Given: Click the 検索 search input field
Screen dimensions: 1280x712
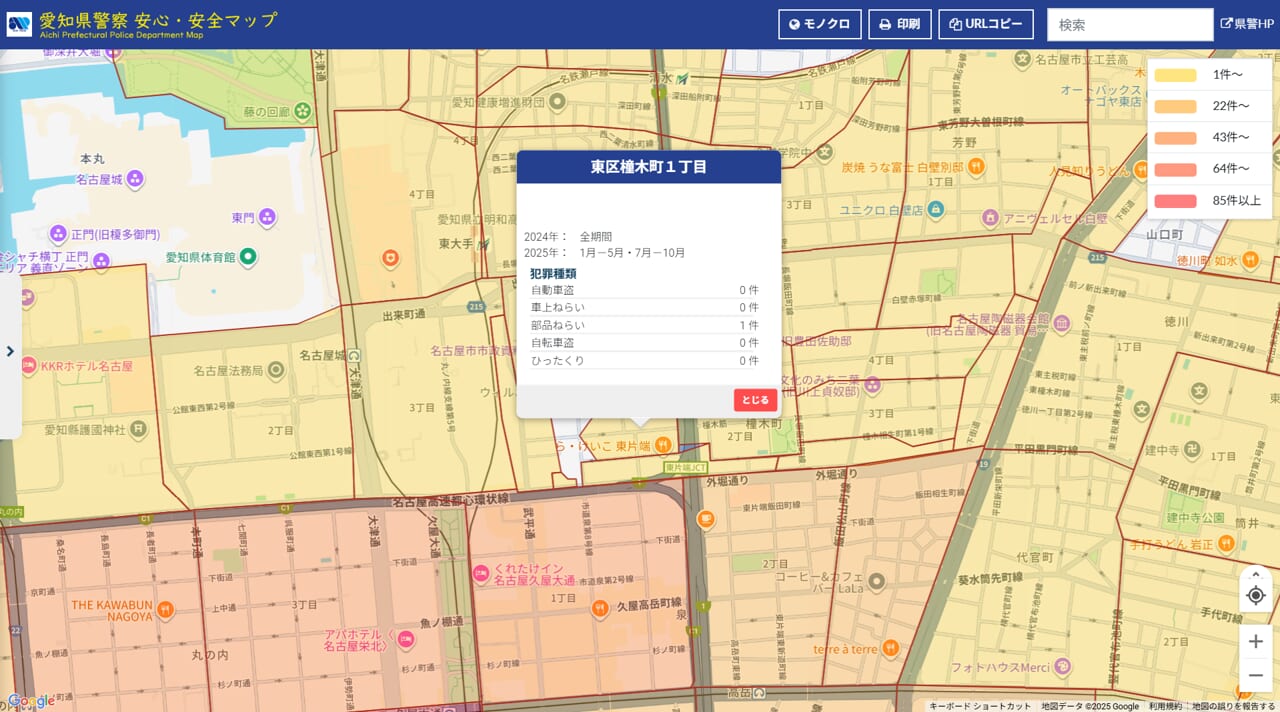Looking at the screenshot, I should click(x=1129, y=25).
